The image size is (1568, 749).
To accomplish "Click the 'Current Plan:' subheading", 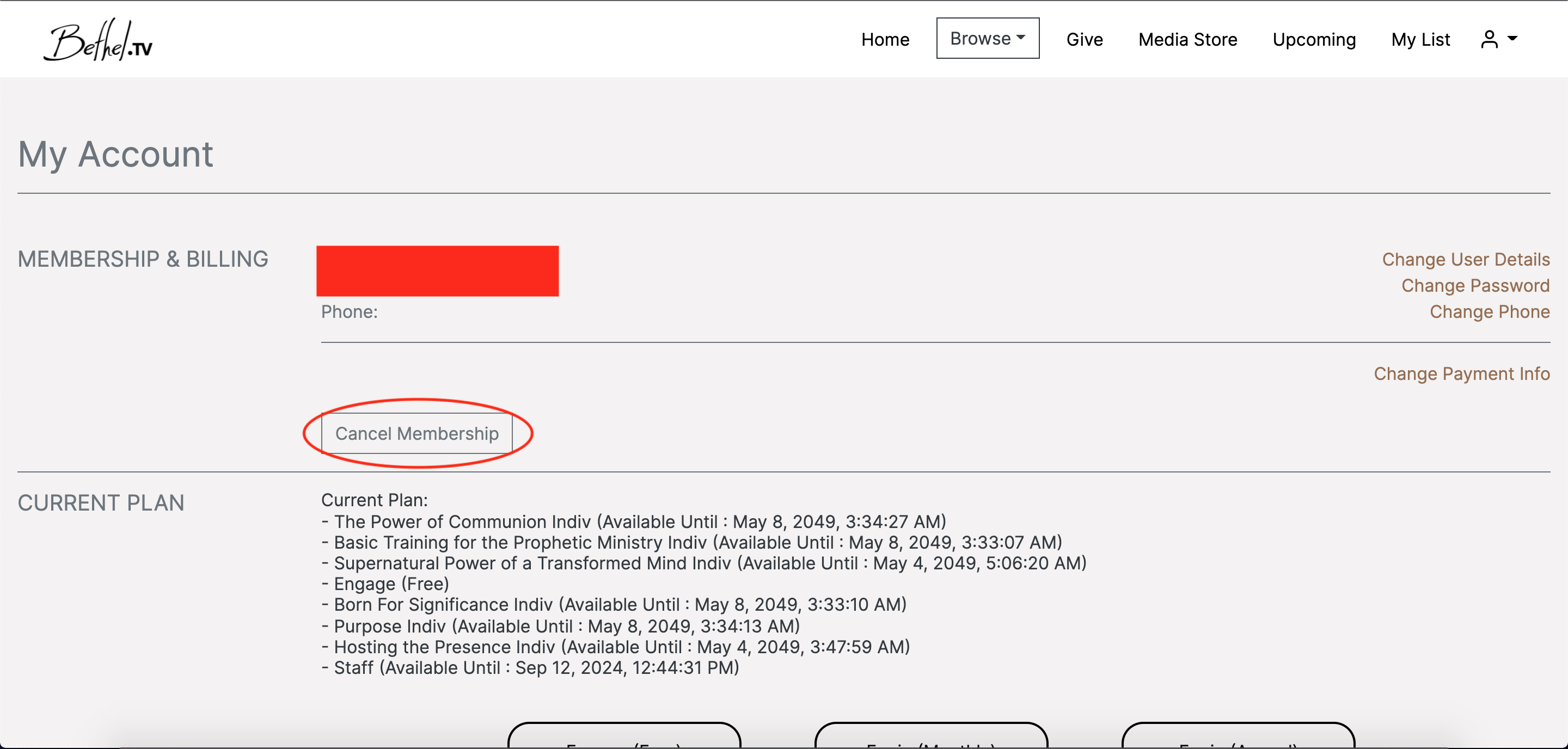I will click(x=375, y=500).
